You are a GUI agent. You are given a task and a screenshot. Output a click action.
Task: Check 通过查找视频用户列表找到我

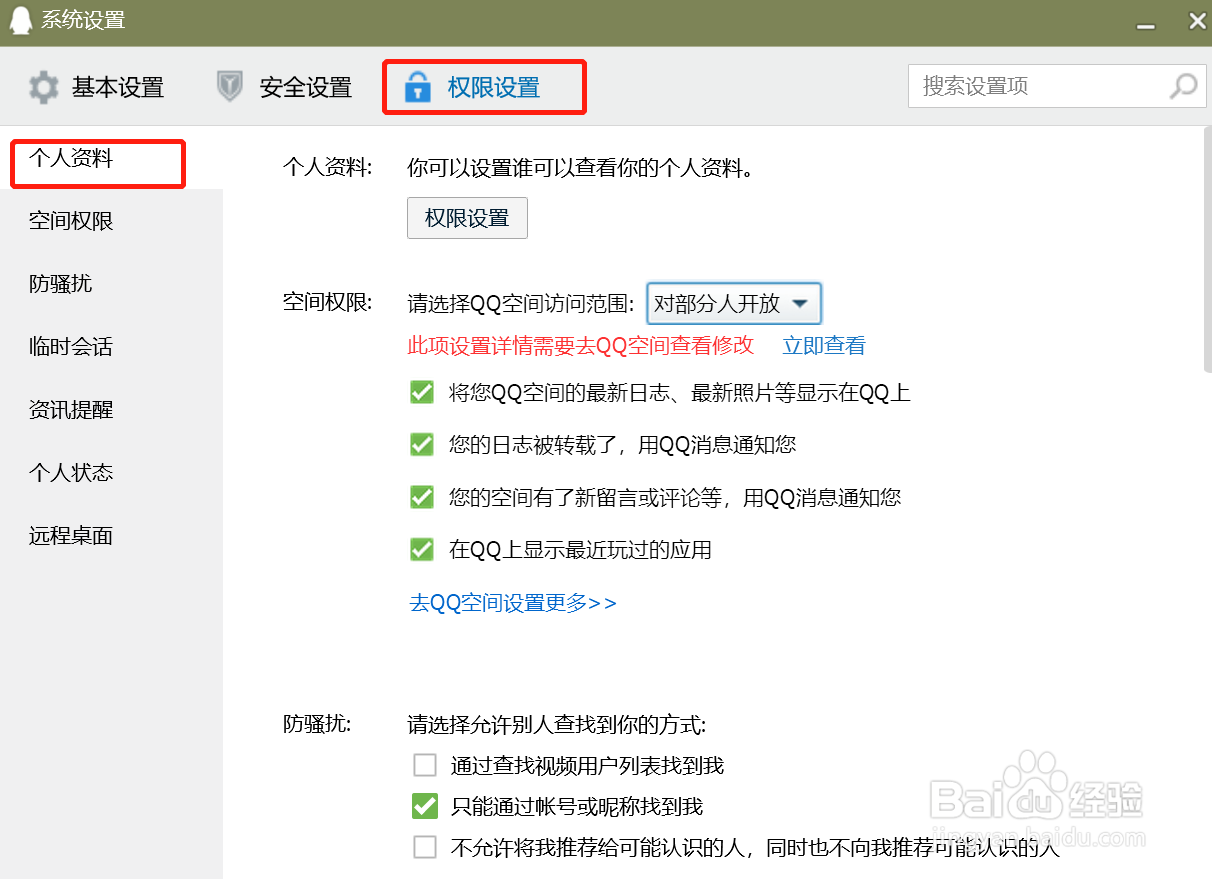point(425,766)
